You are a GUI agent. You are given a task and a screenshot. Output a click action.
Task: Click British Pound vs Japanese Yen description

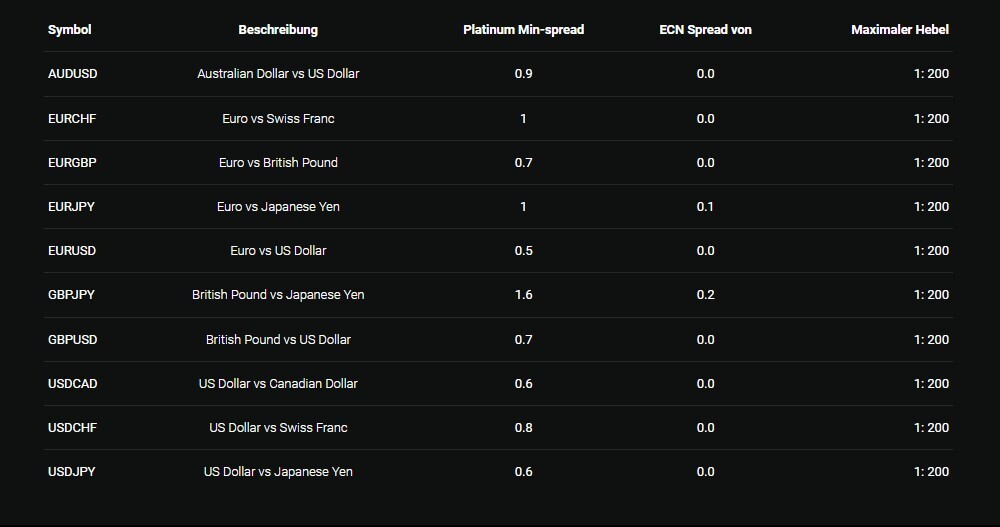[x=278, y=295]
